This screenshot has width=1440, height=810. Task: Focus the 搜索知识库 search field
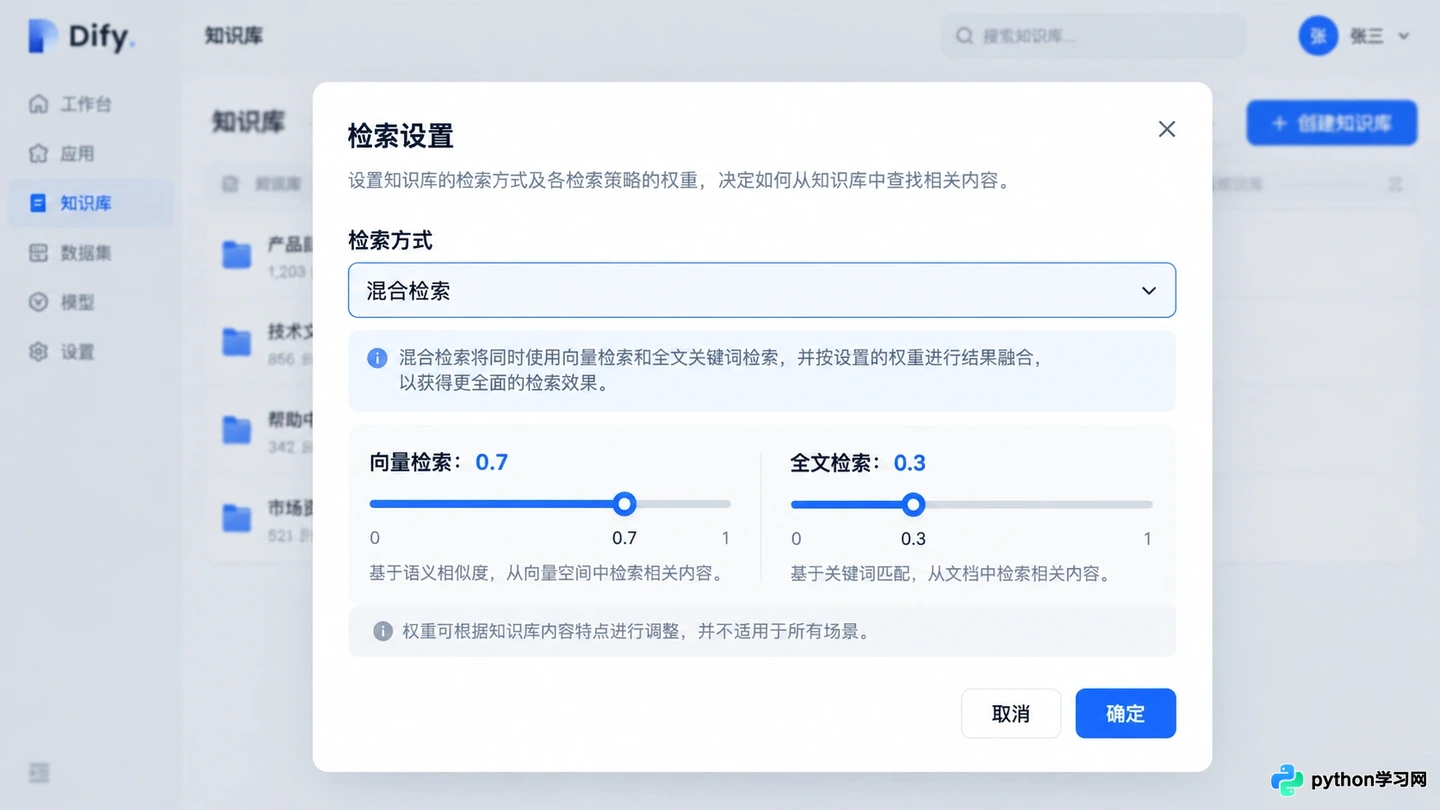pos(1093,36)
